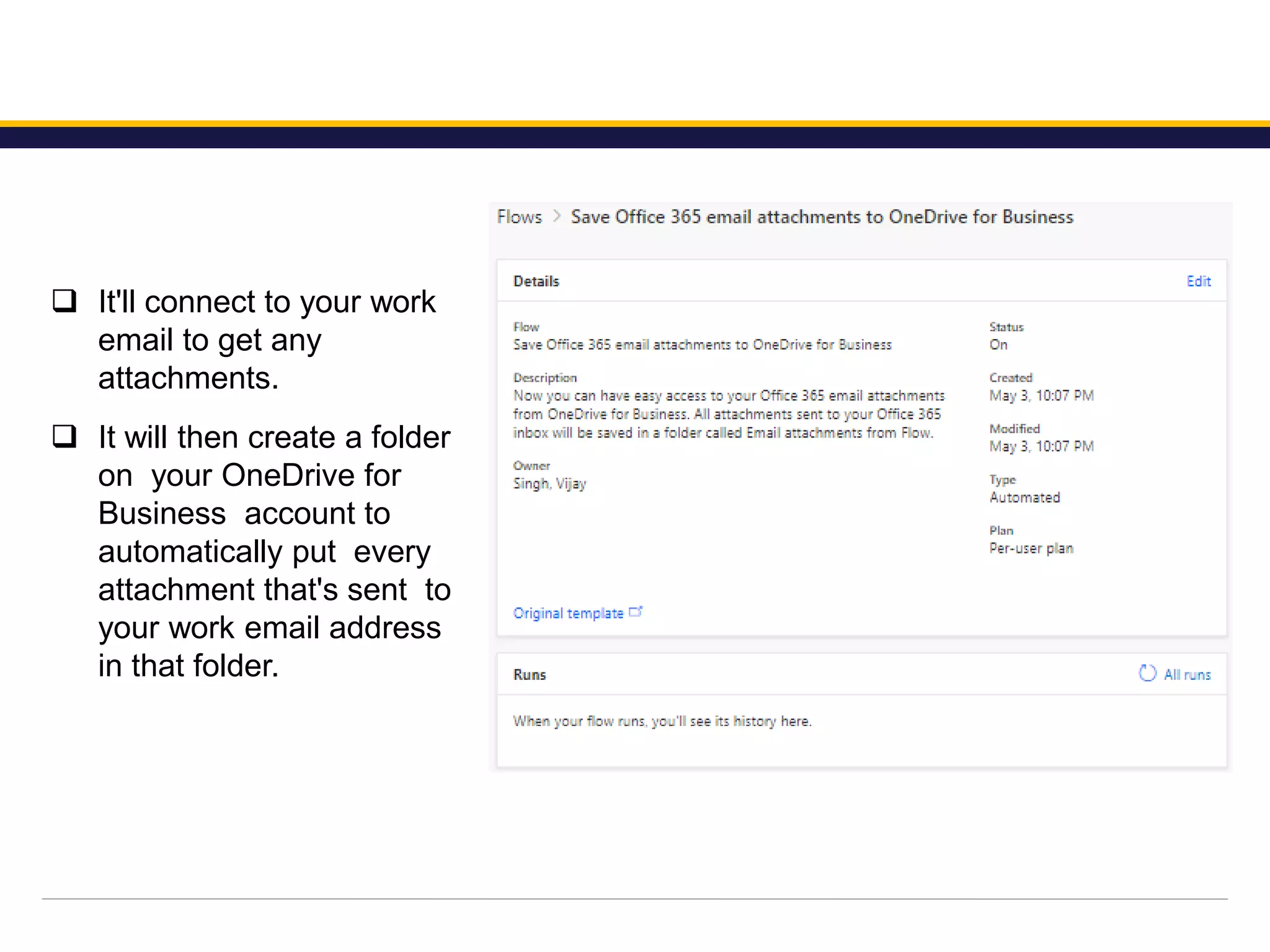Click the checkbox bullet beside 'It'll connect'
Image resolution: width=1270 pixels, height=952 pixels.
click(64, 301)
